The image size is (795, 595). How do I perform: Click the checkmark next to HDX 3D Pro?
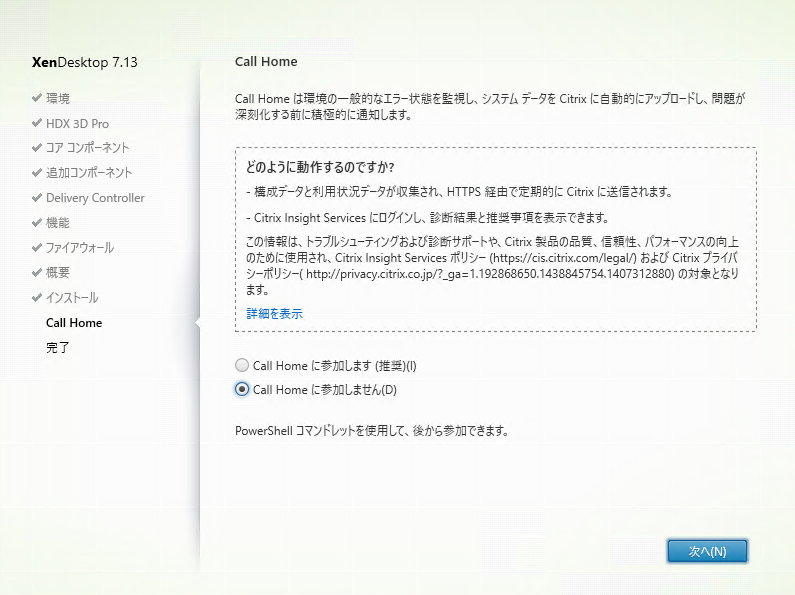coord(37,123)
